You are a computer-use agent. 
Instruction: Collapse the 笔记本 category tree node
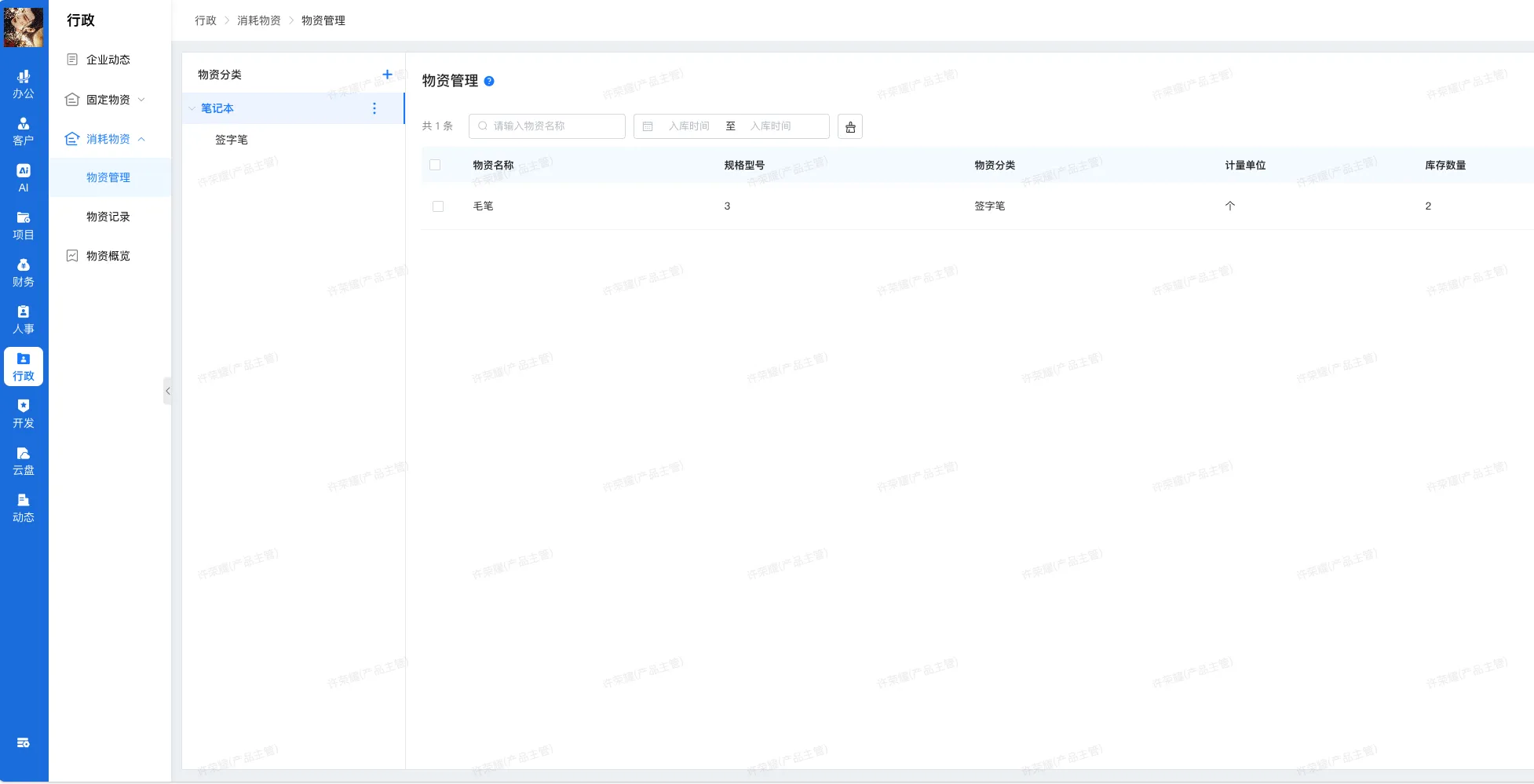[x=192, y=108]
